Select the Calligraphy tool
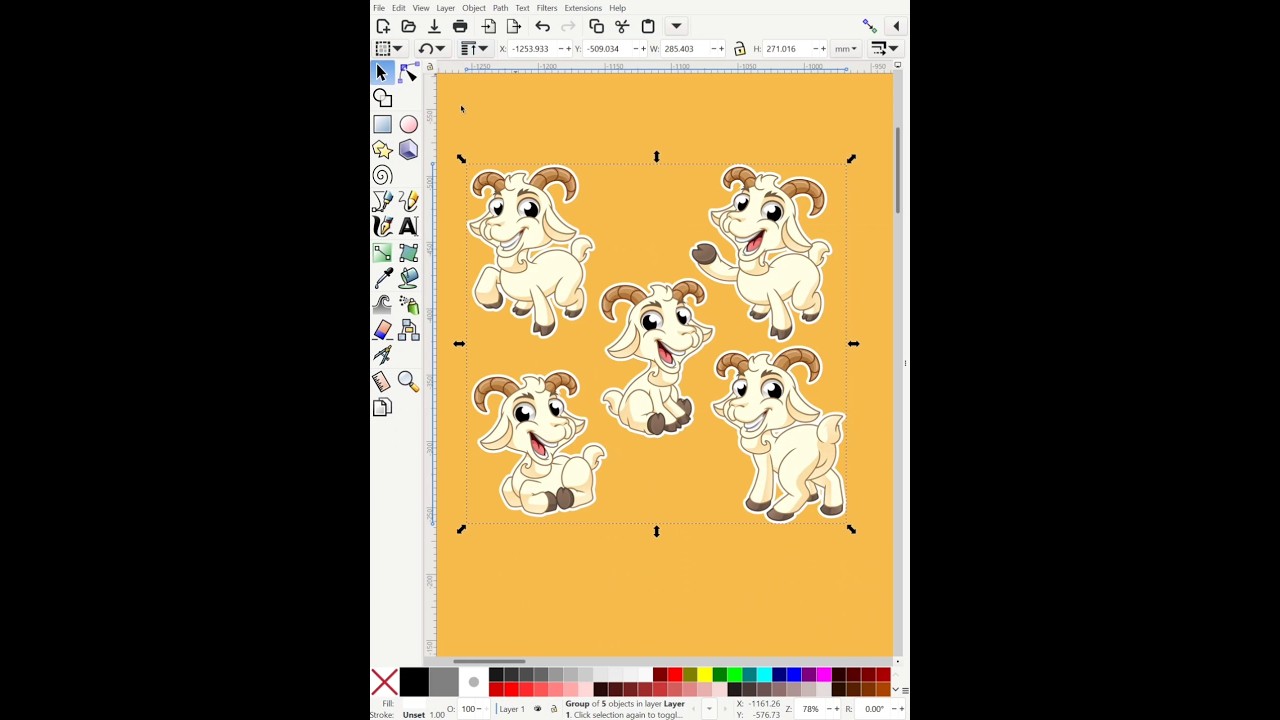Viewport: 1280px width, 720px height. coord(382,227)
